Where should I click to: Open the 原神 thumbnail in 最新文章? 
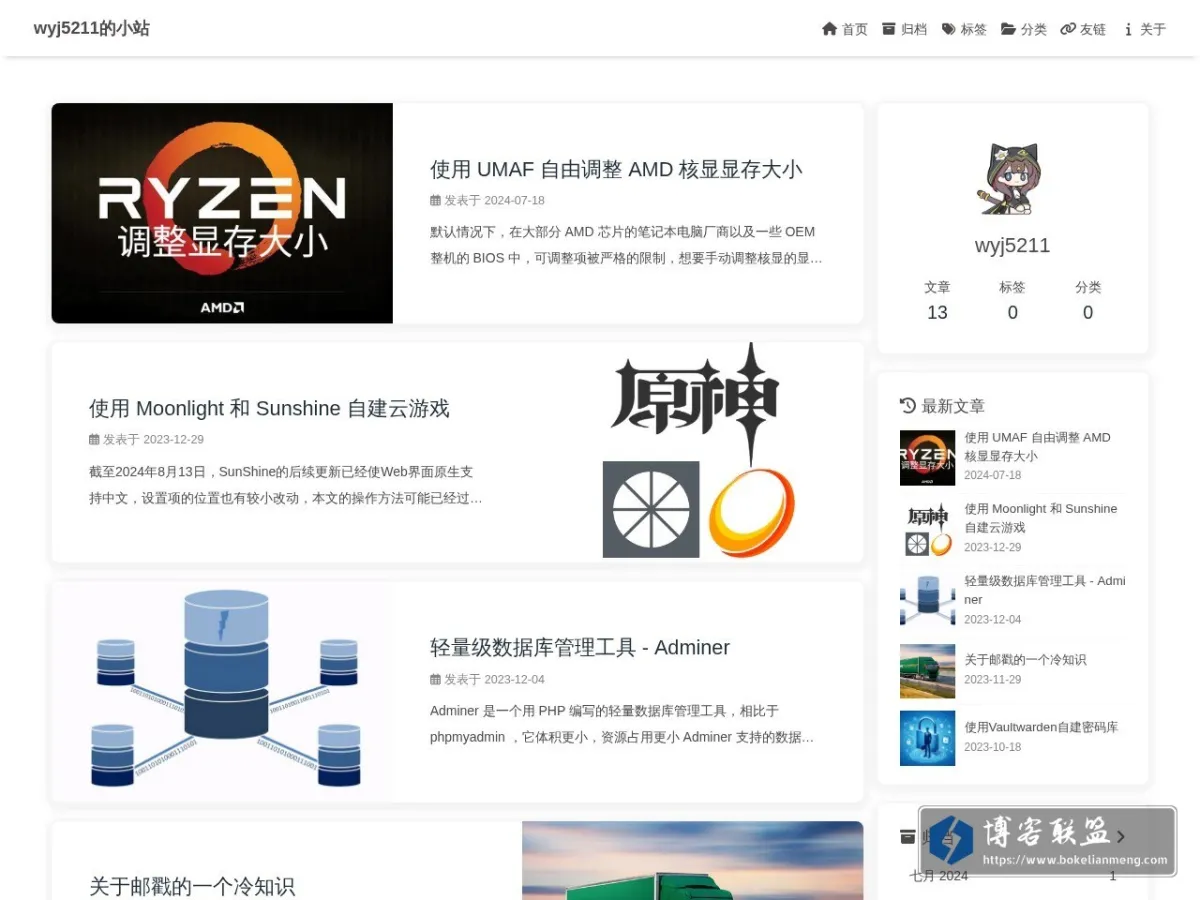click(x=927, y=529)
